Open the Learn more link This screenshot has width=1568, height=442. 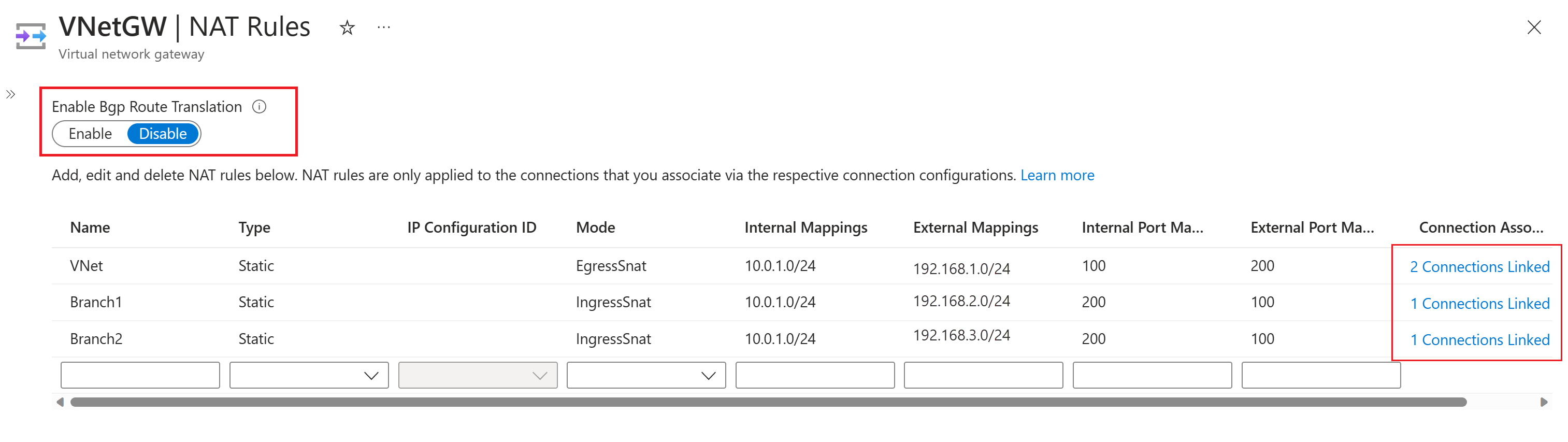[x=1057, y=175]
